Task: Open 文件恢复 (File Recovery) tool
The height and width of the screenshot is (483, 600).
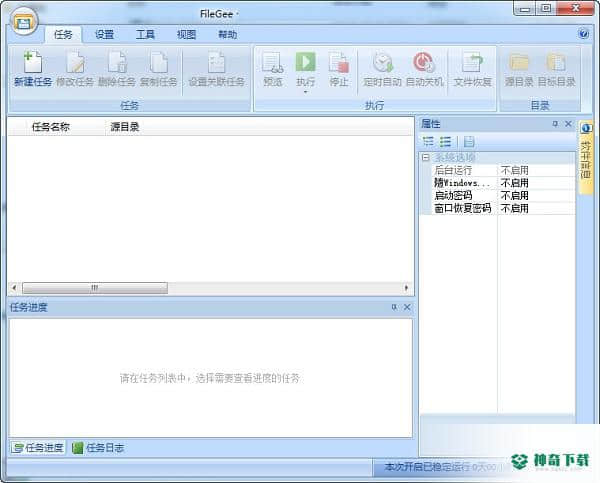Action: pyautogui.click(x=473, y=68)
